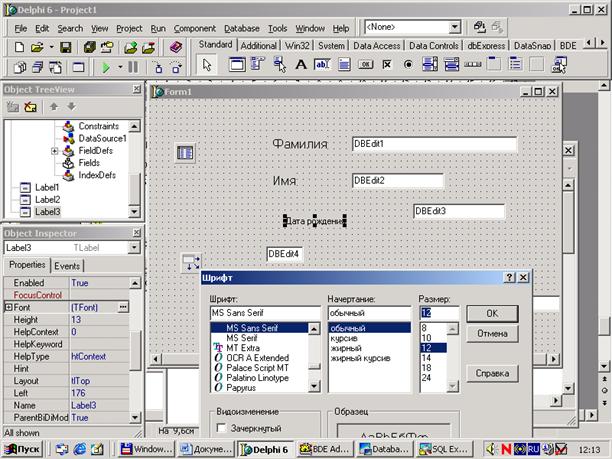Screen dimensions: 612x459
Task: Click the green Run arrow icon
Action: point(106,68)
